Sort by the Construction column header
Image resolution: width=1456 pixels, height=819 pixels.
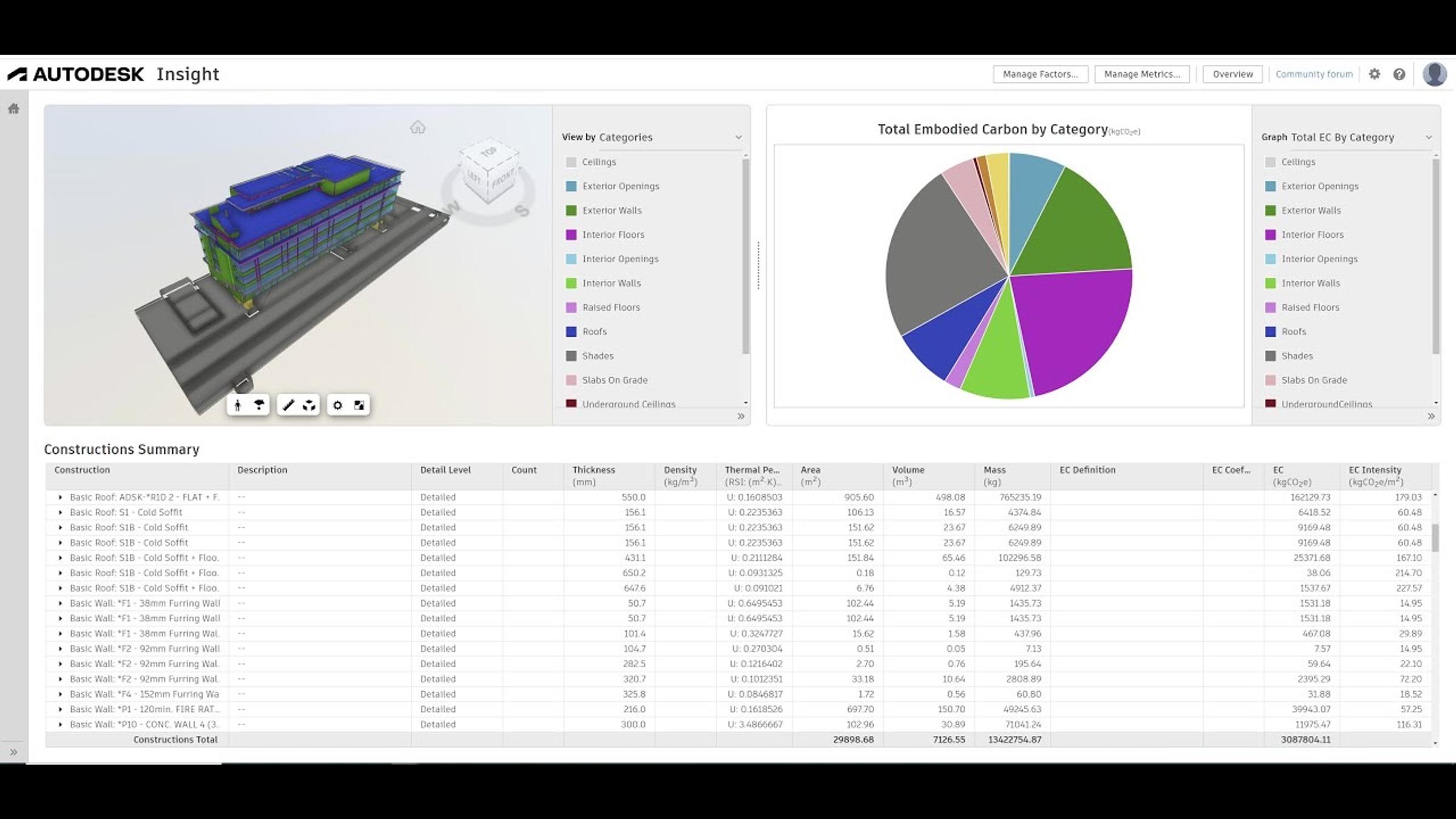137,476
